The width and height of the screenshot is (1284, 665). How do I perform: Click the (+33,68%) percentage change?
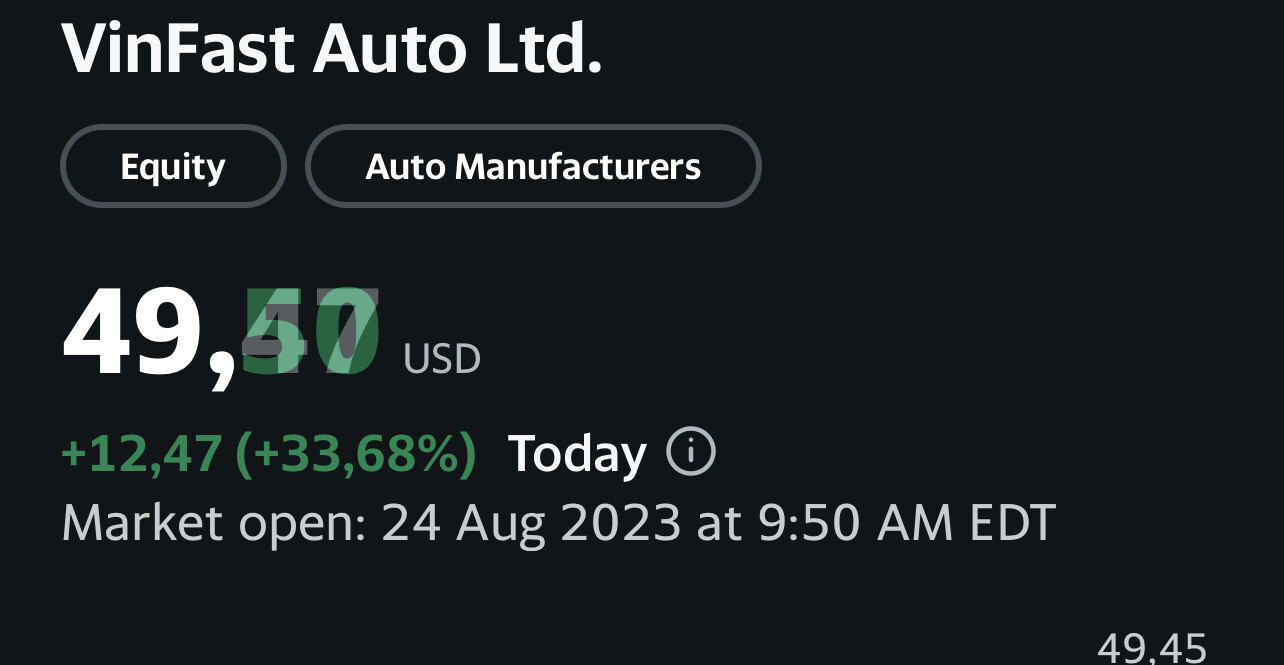pyautogui.click(x=355, y=454)
